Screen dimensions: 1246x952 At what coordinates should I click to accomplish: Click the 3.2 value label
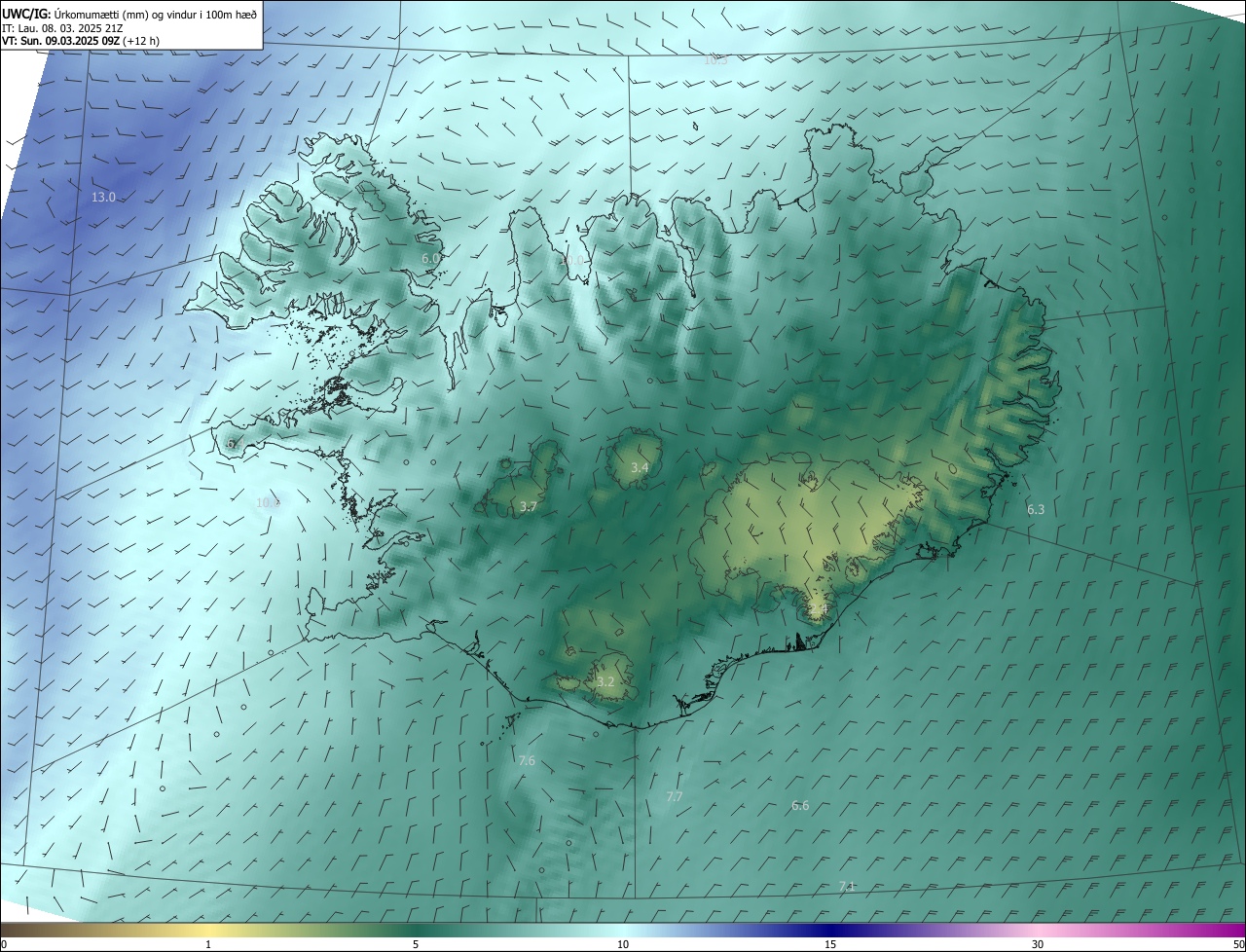(x=605, y=681)
